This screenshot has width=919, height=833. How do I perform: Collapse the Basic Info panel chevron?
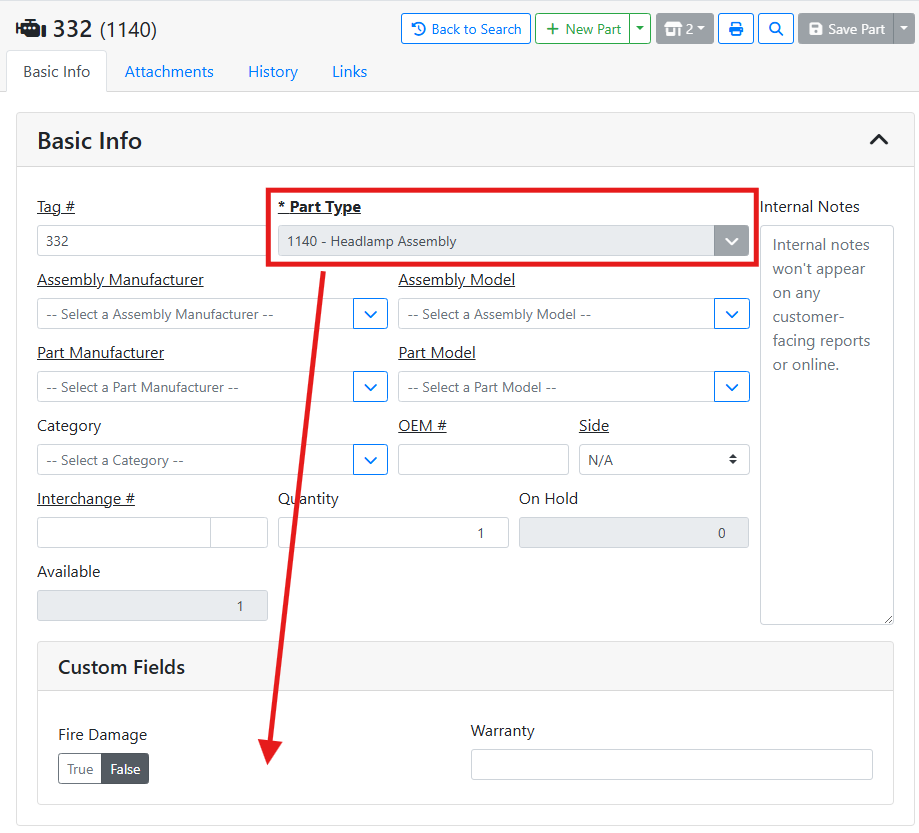[x=878, y=140]
